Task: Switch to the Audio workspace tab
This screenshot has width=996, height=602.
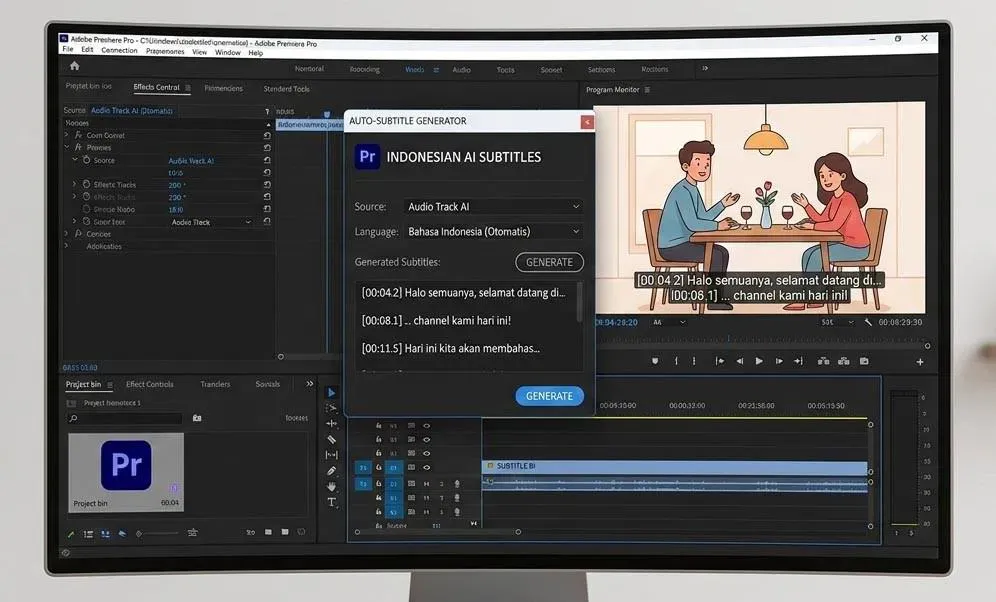Action: (x=461, y=69)
